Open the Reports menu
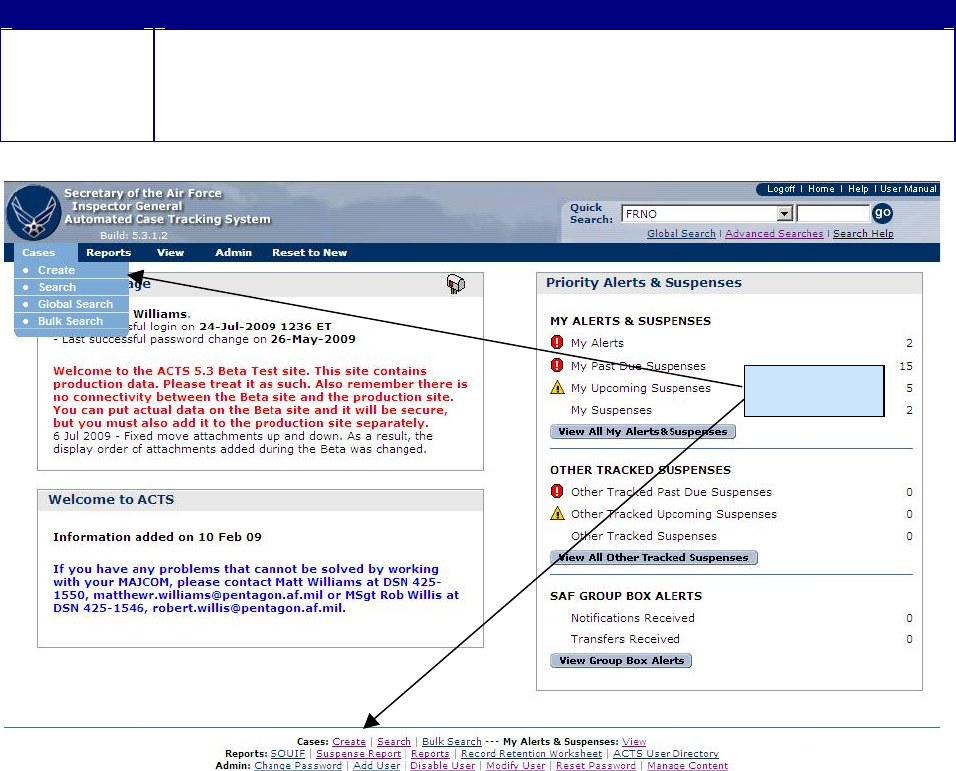The width and height of the screenshot is (956, 771). (x=109, y=252)
